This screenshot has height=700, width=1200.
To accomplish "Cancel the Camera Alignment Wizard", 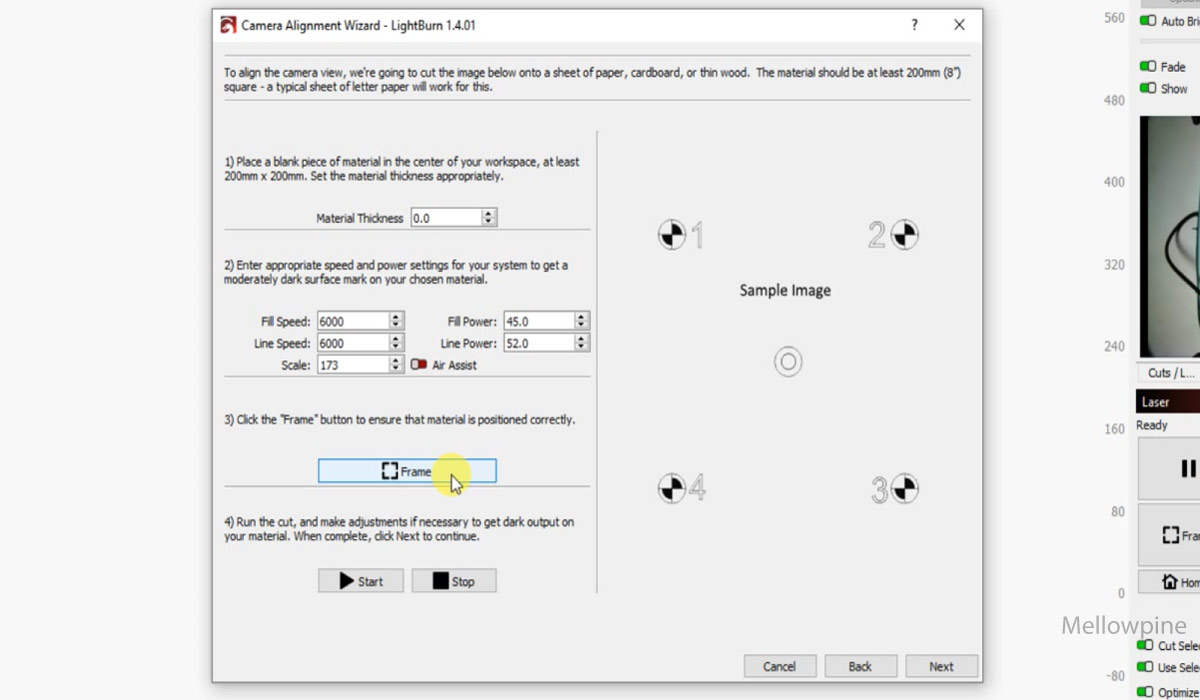I will [x=779, y=666].
